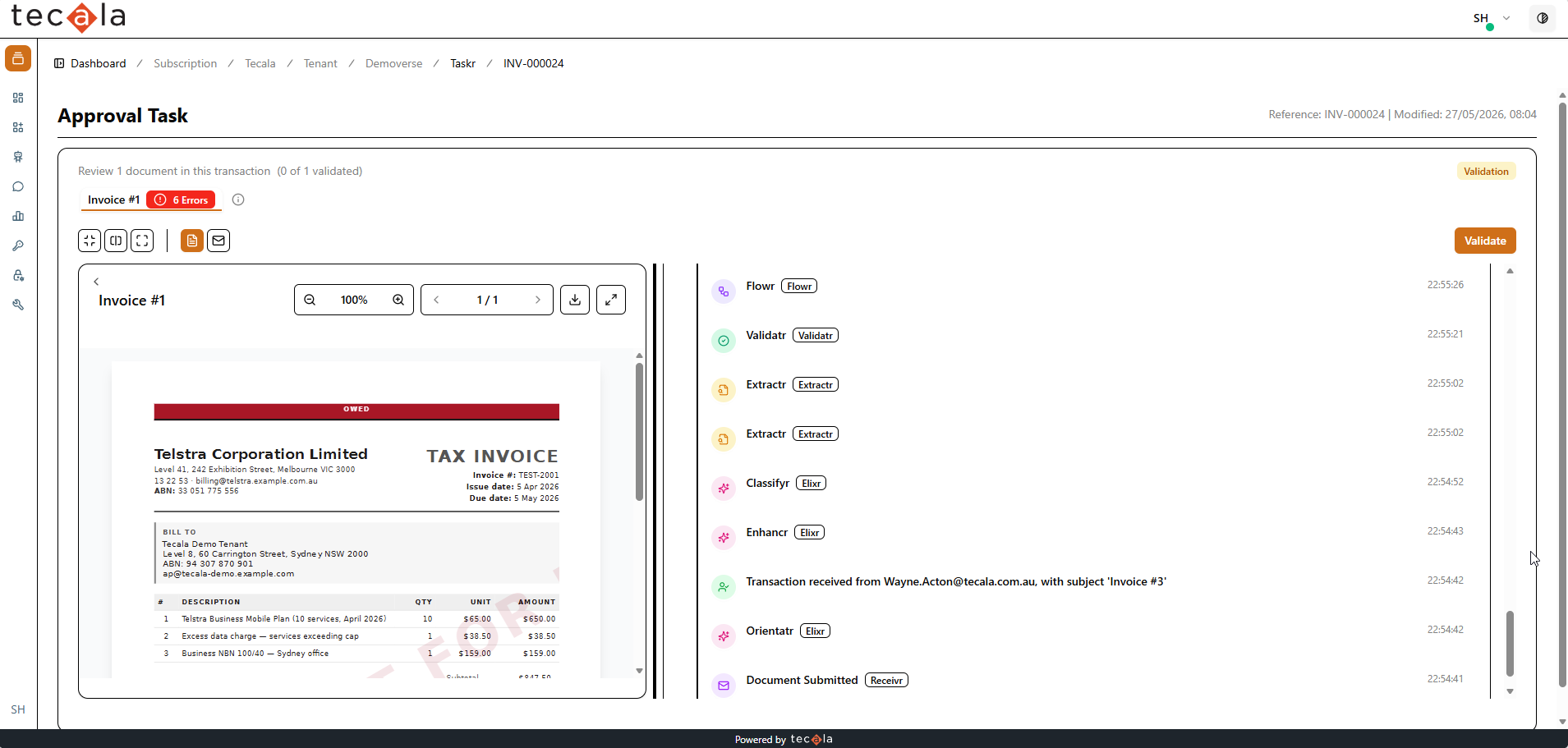Click the Validation status badge
This screenshot has width=1568, height=748.
tap(1486, 171)
